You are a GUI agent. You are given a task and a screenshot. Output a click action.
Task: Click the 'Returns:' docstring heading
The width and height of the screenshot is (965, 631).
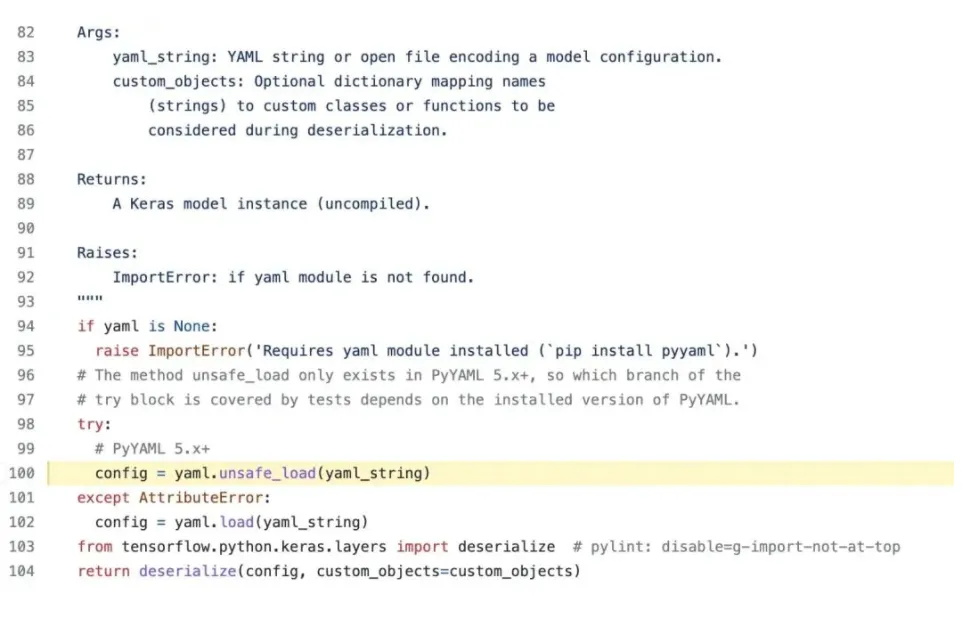coord(112,179)
